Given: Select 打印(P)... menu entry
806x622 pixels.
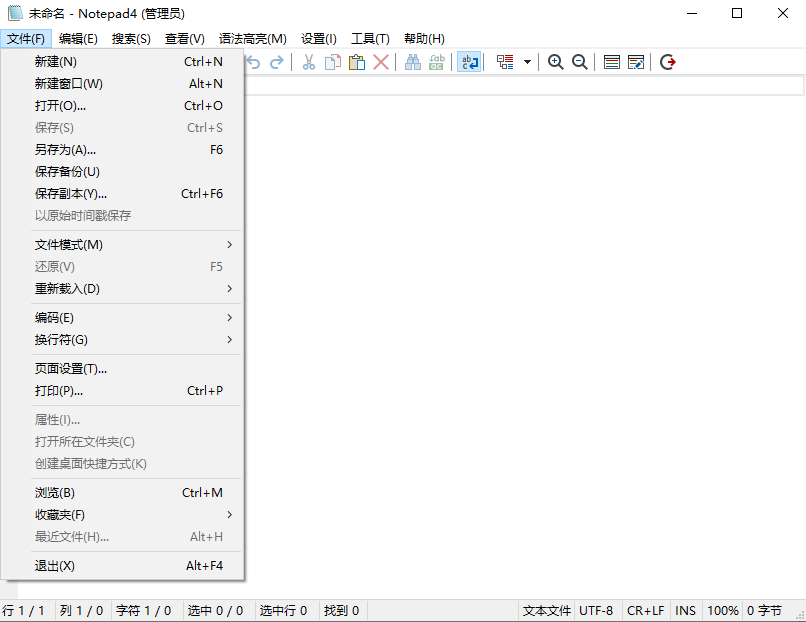Looking at the screenshot, I should (x=122, y=391).
